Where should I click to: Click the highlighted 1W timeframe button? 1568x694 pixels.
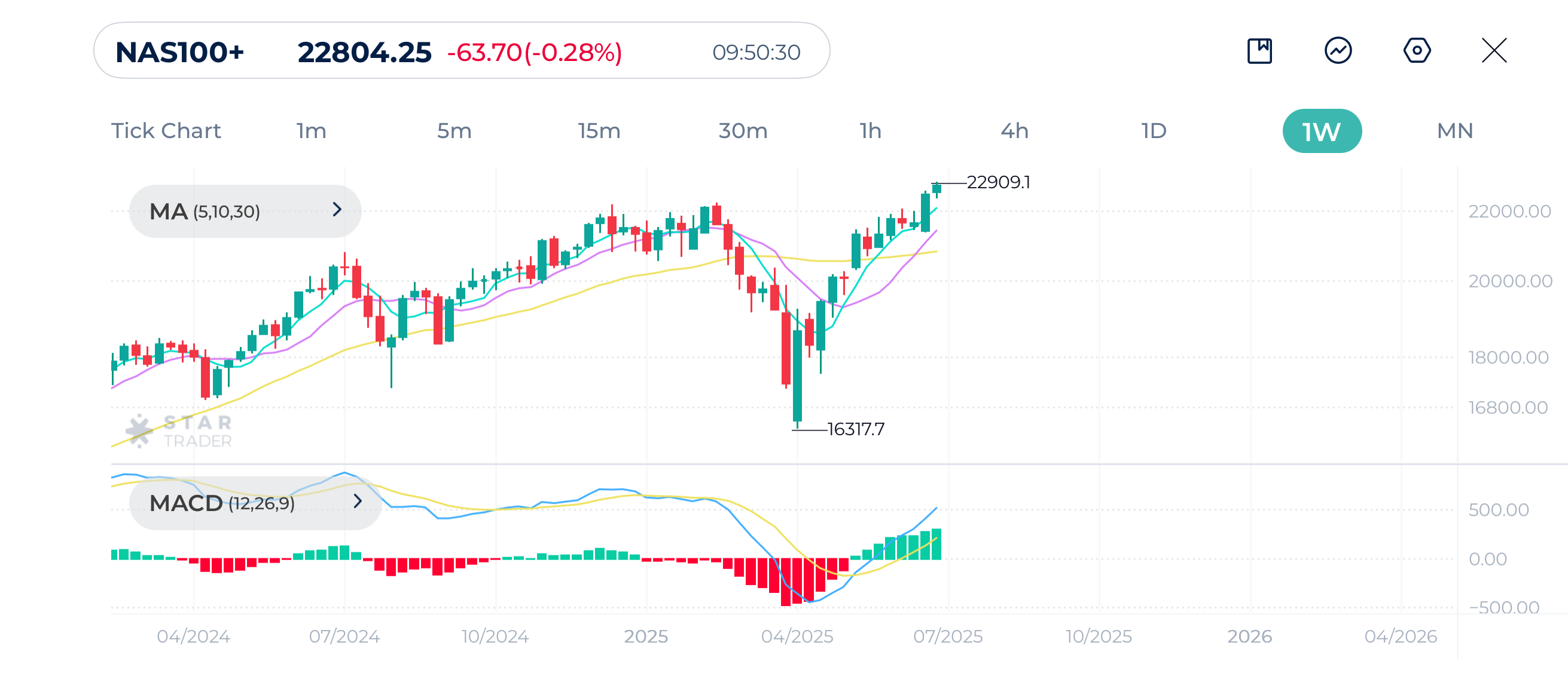[x=1322, y=130]
